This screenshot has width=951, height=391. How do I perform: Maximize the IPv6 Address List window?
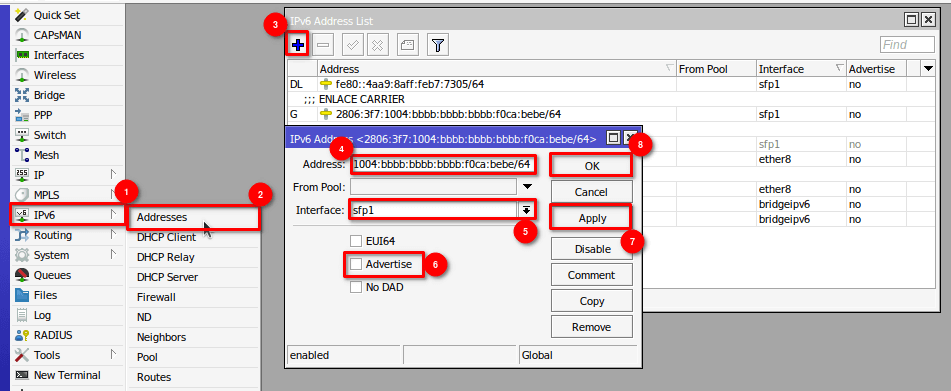[911, 21]
